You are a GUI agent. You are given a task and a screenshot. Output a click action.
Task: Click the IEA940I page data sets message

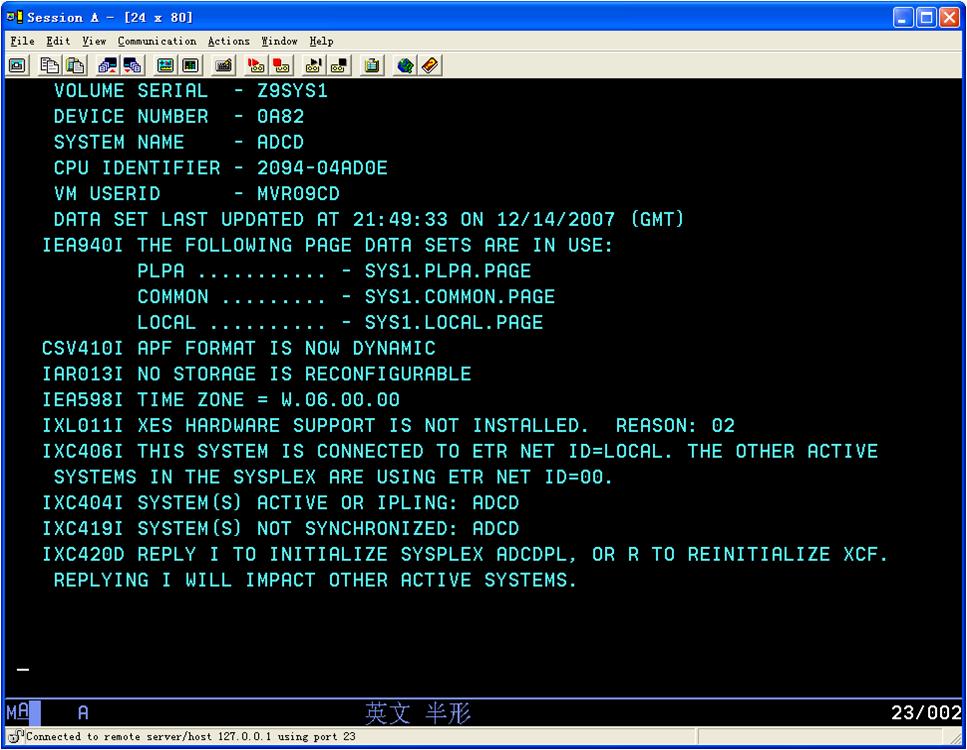327,245
